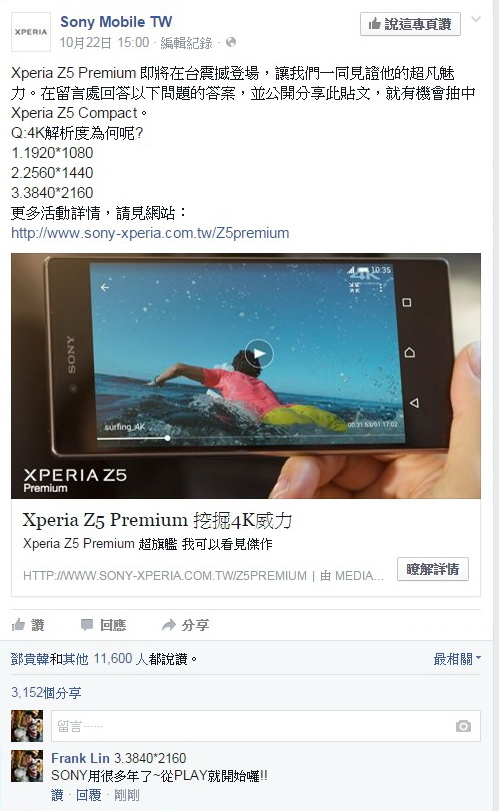Image resolution: width=499 pixels, height=811 pixels.
Task: Open the post options chevron menu
Action: (x=476, y=20)
